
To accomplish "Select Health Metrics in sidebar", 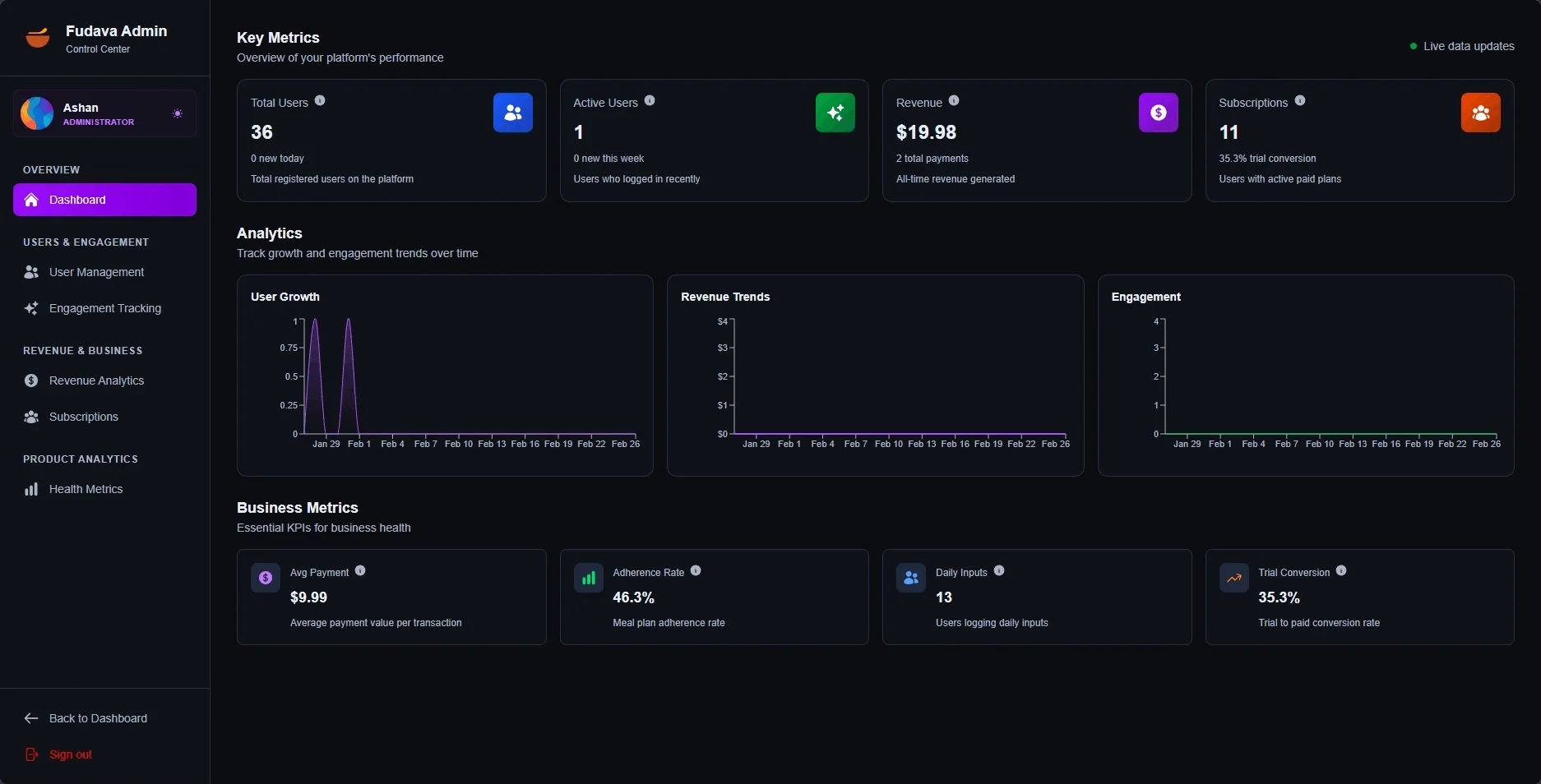I will pyautogui.click(x=86, y=489).
